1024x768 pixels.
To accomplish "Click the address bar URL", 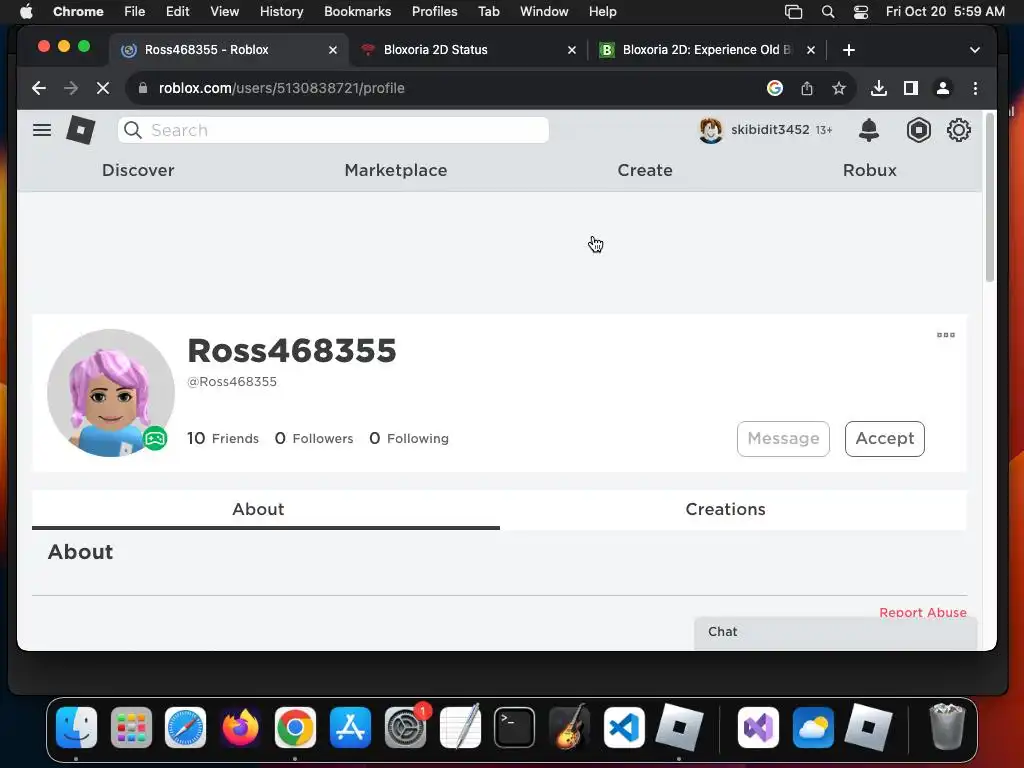I will point(281,88).
